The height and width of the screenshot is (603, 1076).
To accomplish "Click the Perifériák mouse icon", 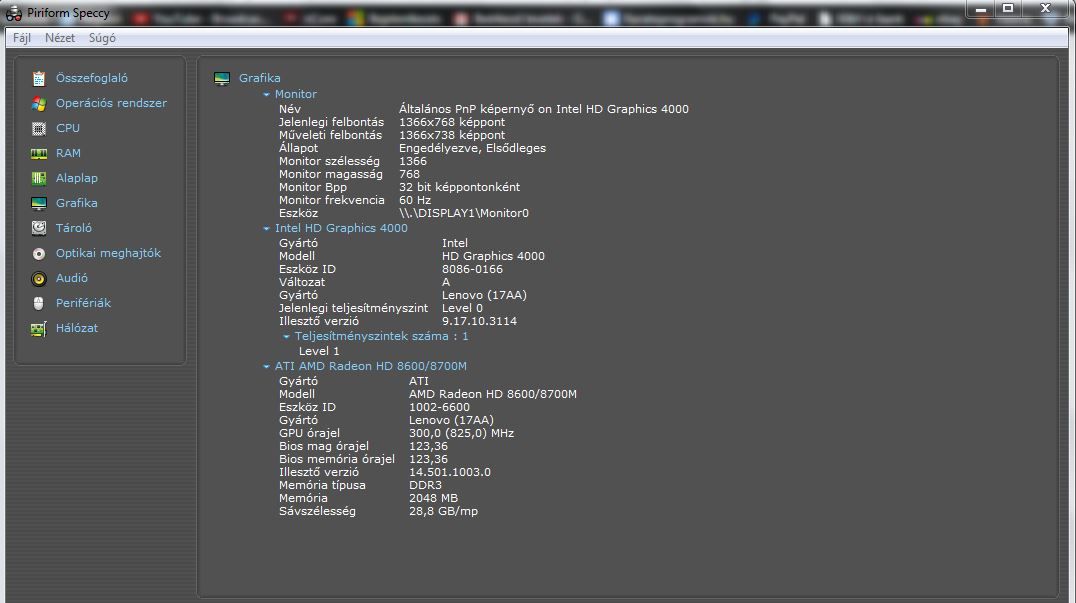I will [x=39, y=303].
